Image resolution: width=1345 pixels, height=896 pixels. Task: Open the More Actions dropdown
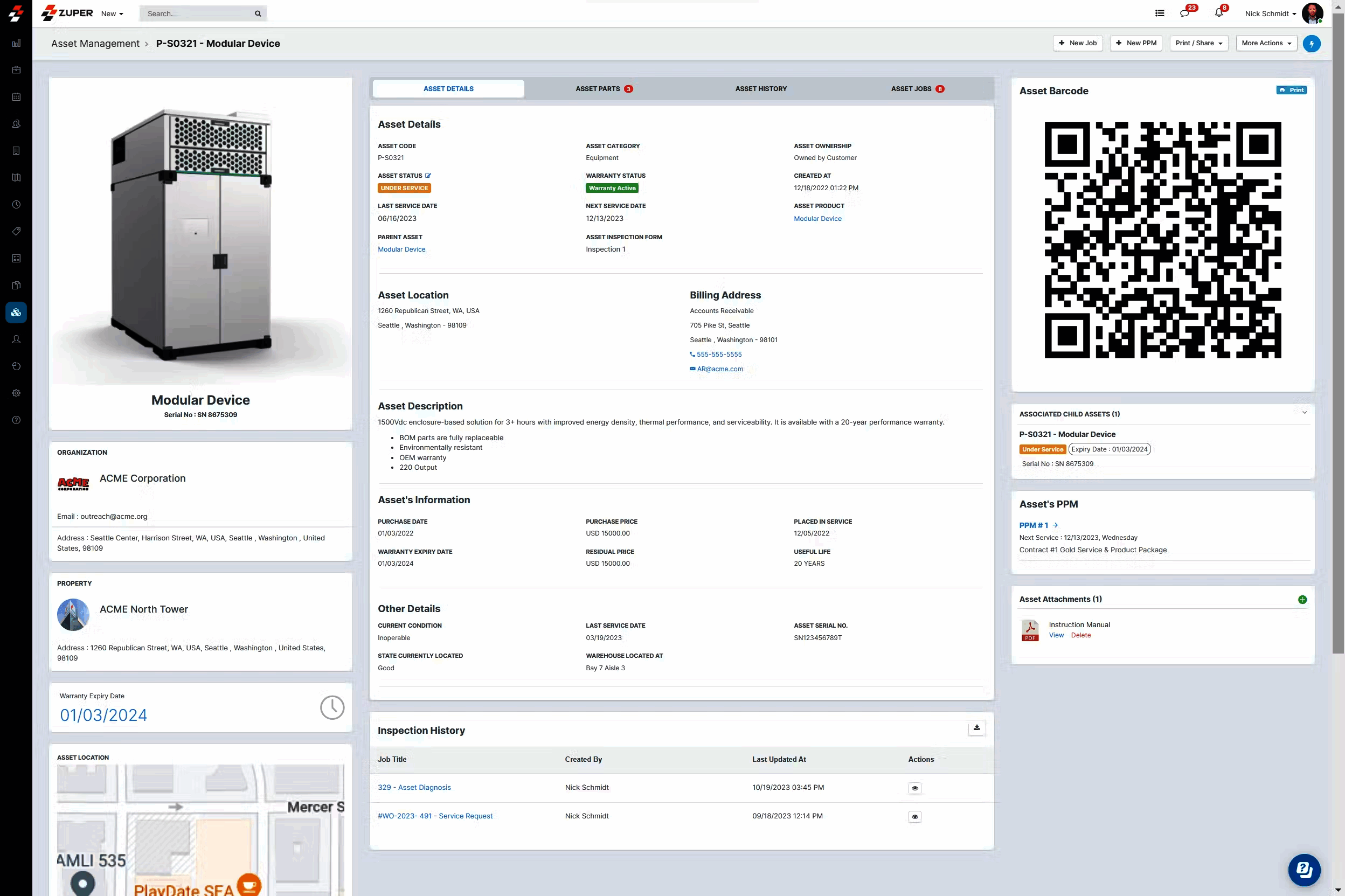coord(1266,44)
